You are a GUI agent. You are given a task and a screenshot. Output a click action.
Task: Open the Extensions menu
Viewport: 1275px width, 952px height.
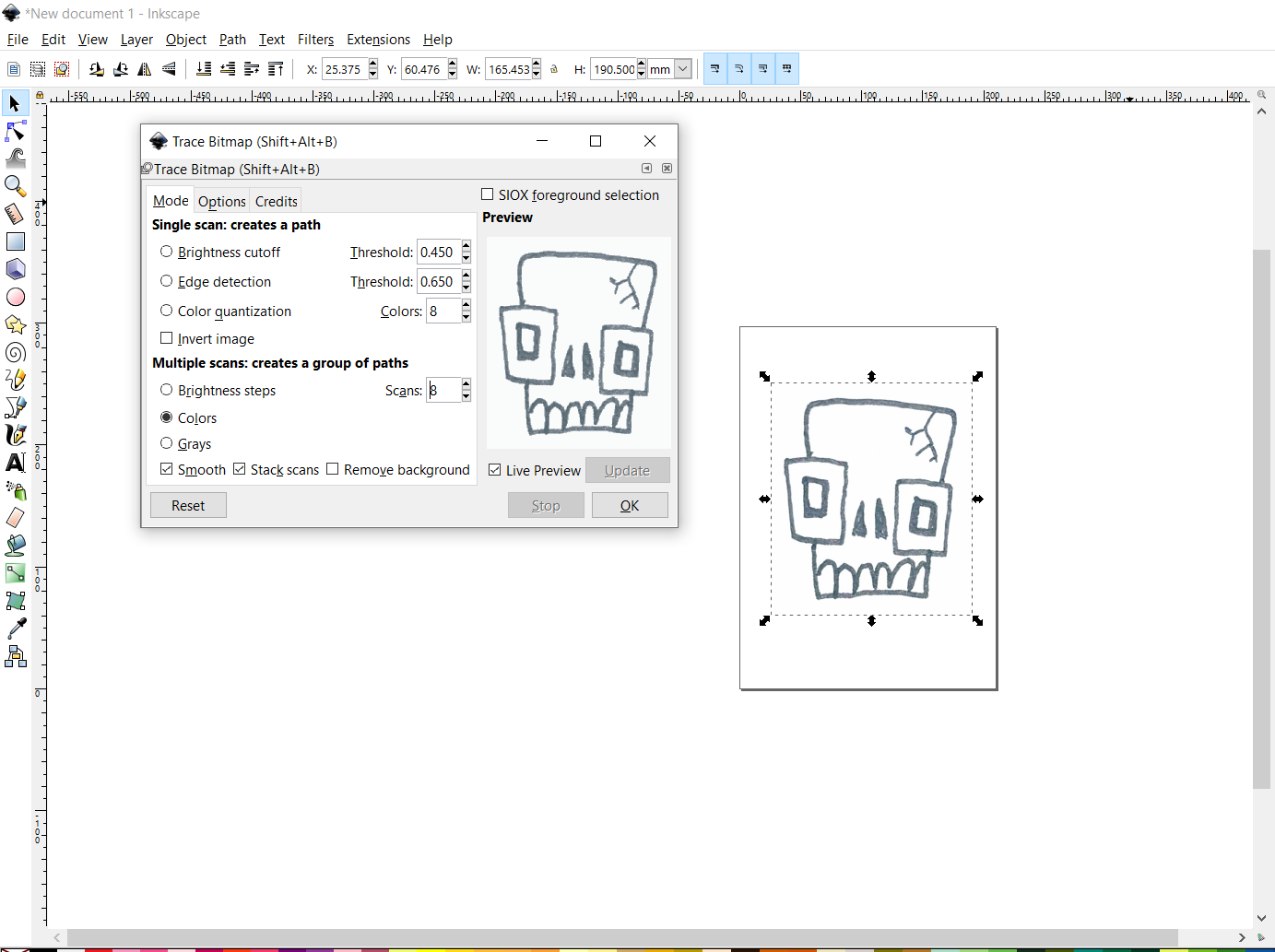(x=378, y=40)
